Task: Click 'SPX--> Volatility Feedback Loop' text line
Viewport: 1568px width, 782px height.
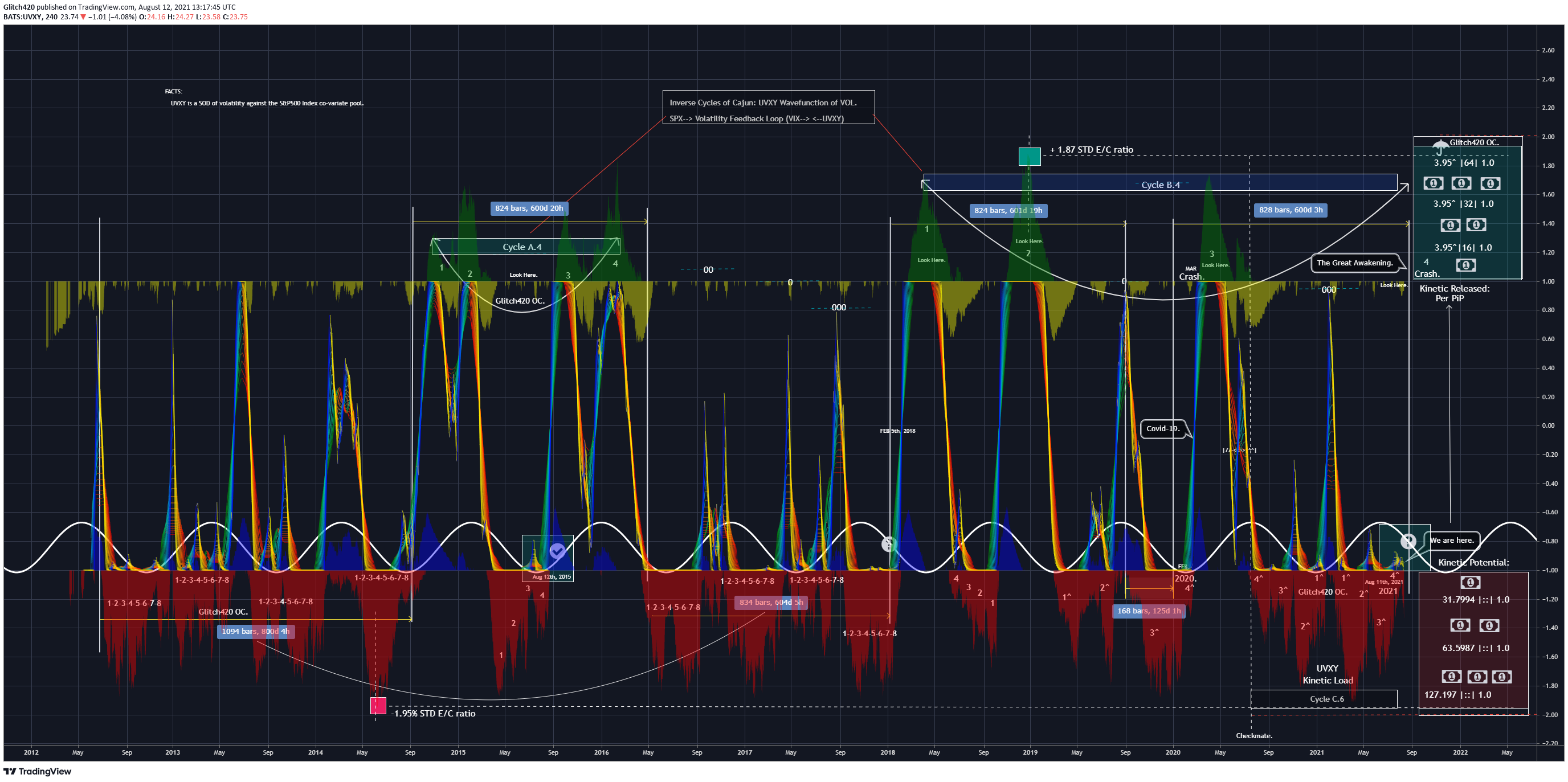Action: (757, 118)
